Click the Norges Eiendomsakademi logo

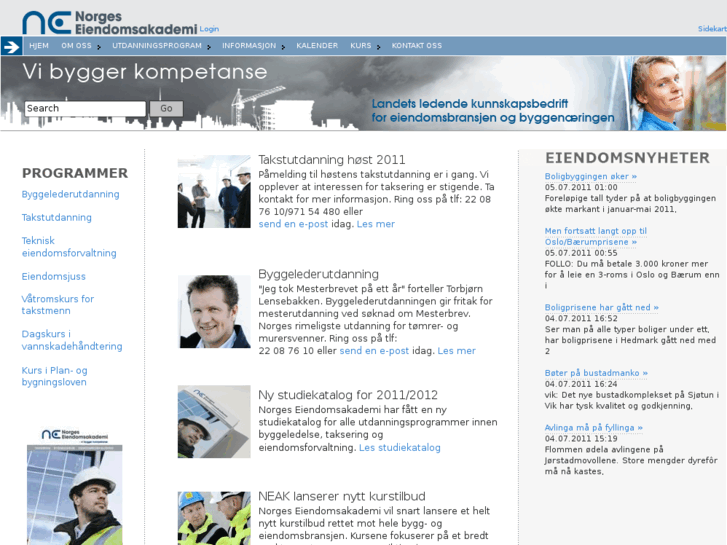tap(109, 23)
